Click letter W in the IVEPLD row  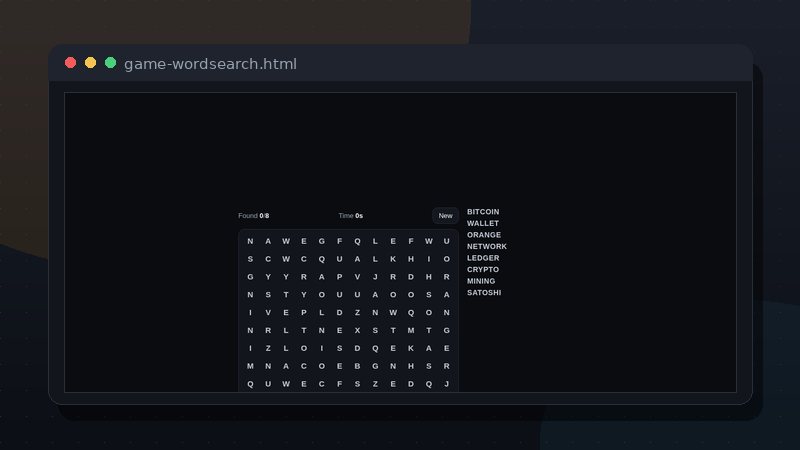393,313
